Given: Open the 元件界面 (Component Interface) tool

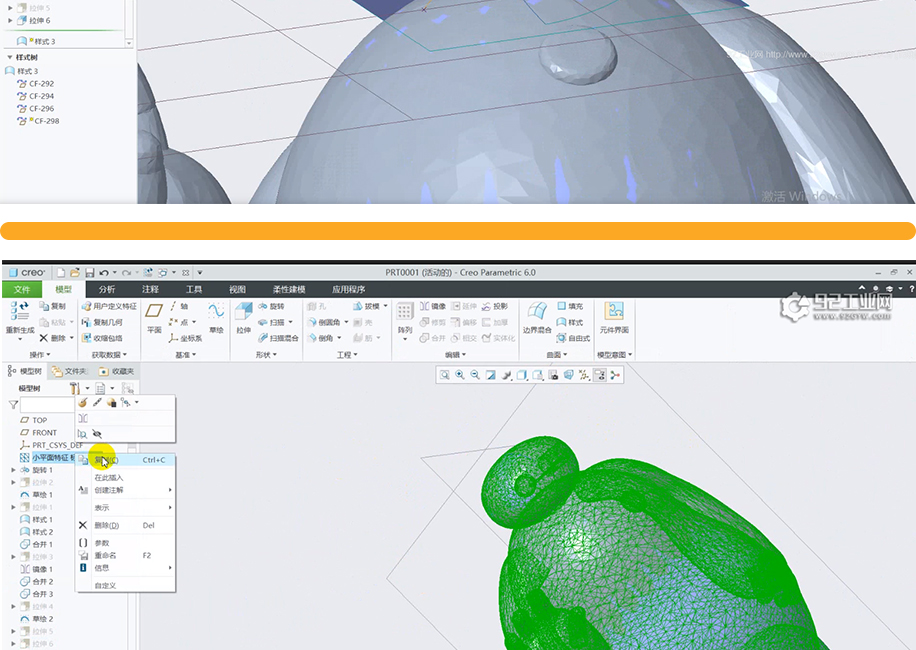Looking at the screenshot, I should point(614,318).
